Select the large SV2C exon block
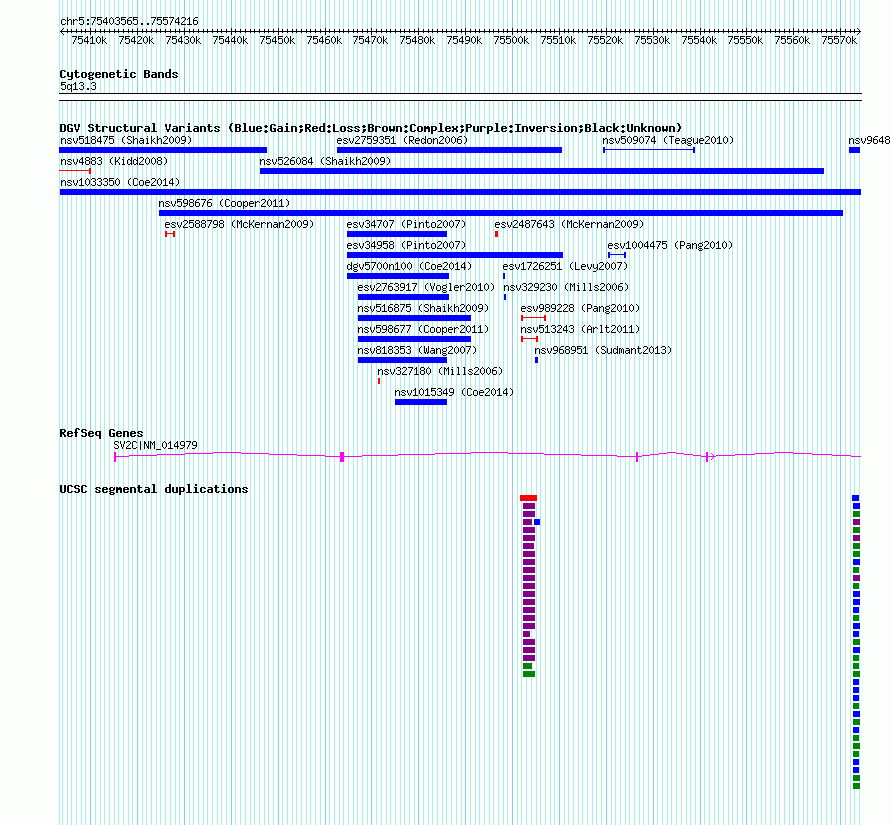 (342, 457)
